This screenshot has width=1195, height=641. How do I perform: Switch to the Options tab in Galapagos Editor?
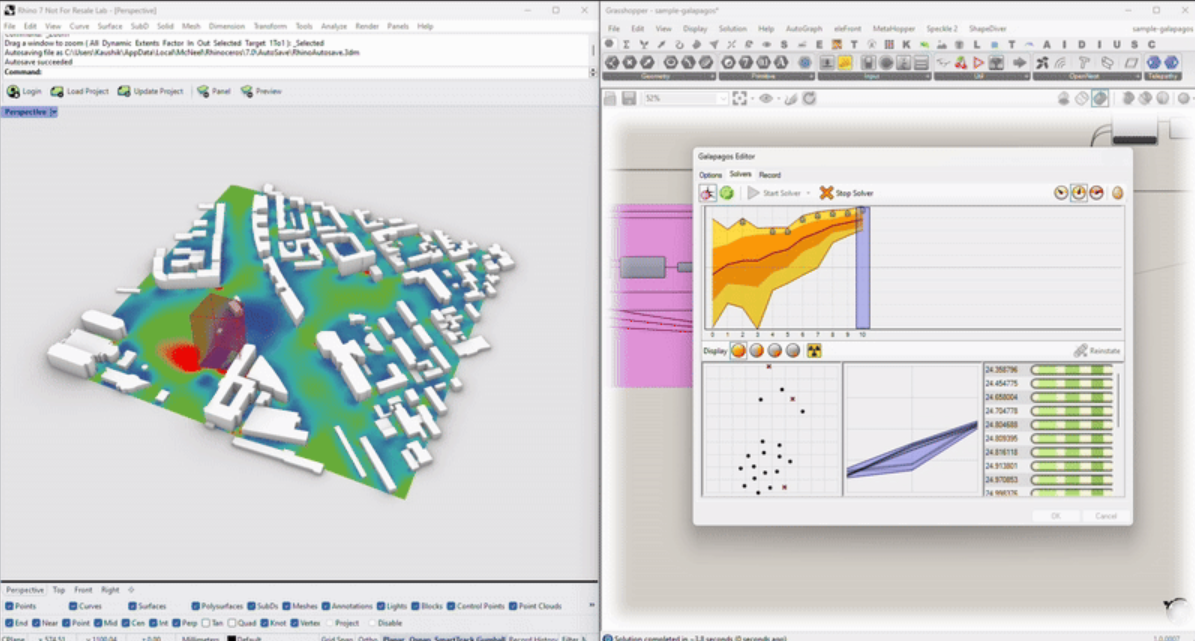point(710,175)
